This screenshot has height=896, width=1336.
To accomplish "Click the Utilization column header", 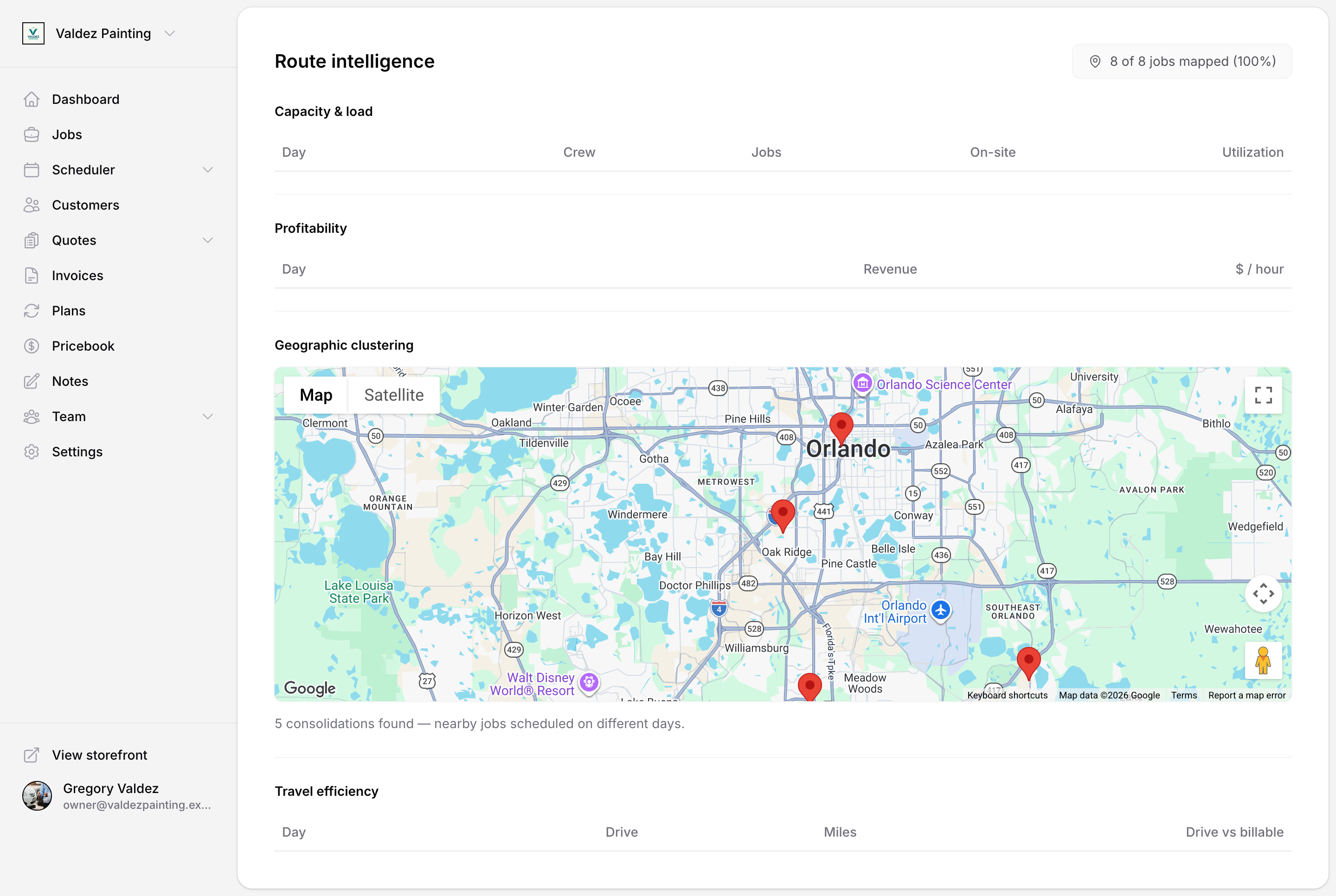I will (1252, 153).
